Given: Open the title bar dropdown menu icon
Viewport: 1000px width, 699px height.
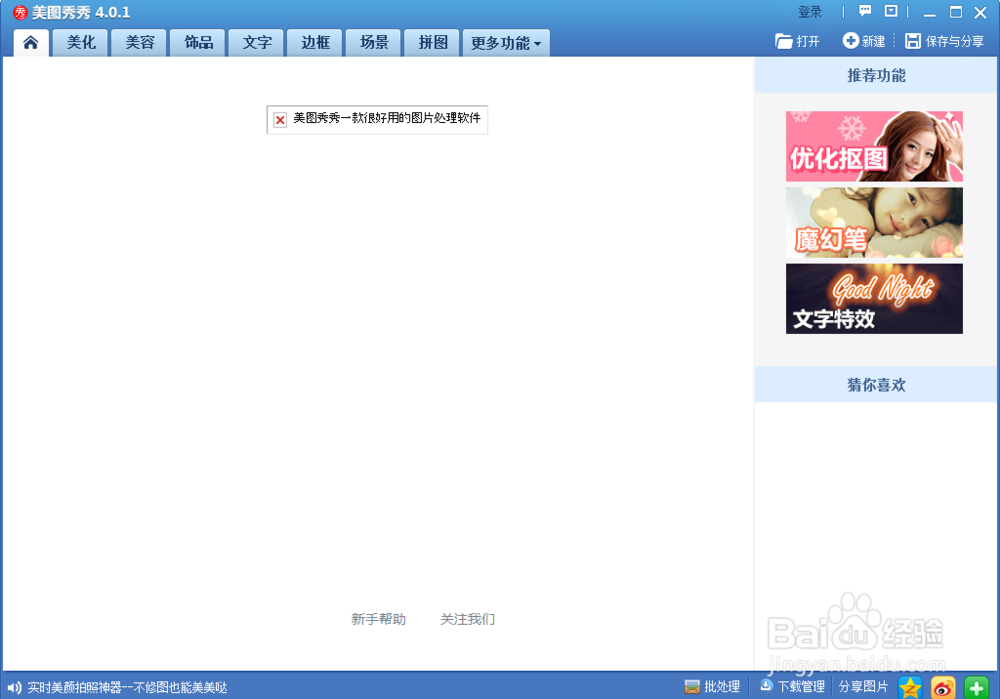Looking at the screenshot, I should (x=891, y=11).
